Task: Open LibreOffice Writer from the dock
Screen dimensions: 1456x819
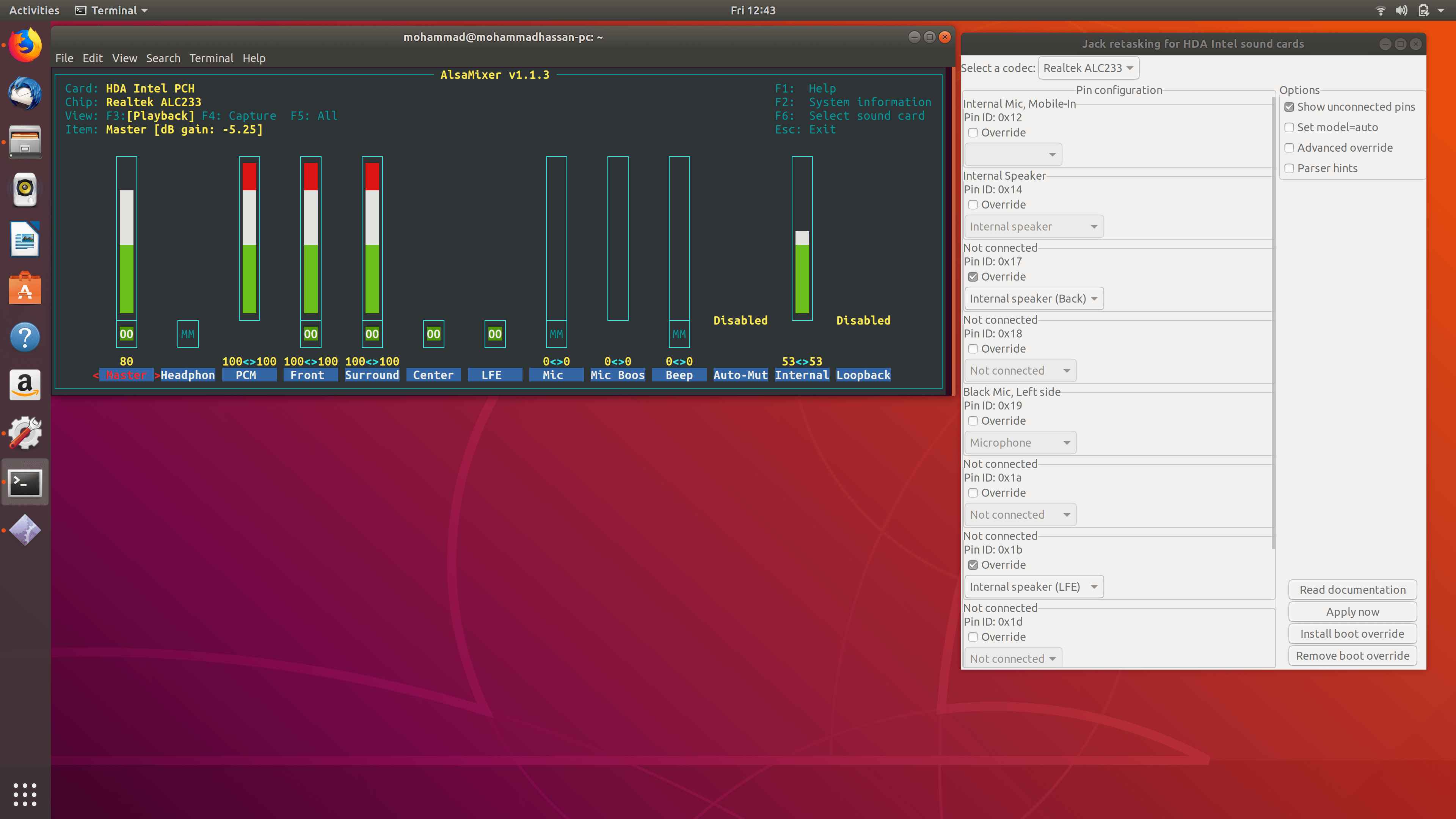Action: [25, 239]
